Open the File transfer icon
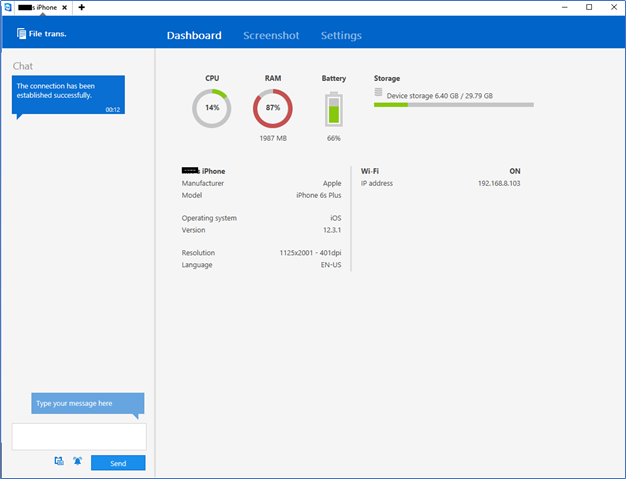The height and width of the screenshot is (479, 626). 22,35
